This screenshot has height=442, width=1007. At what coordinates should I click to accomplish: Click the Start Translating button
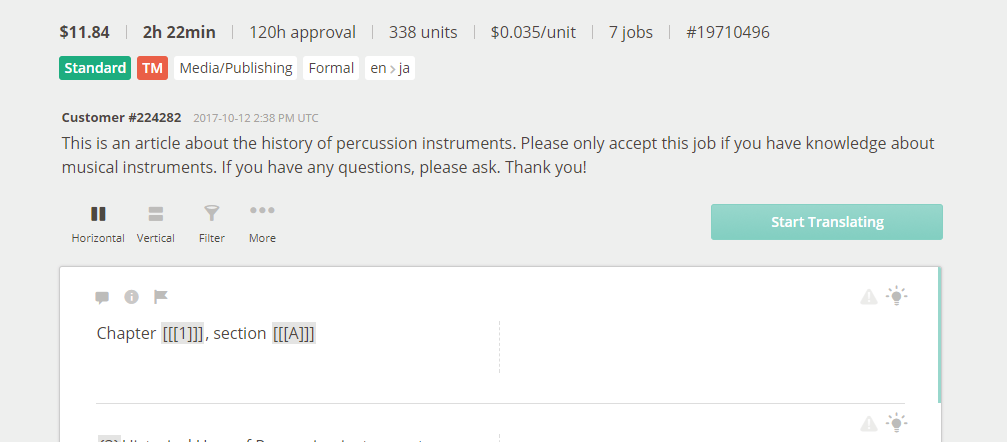(827, 222)
